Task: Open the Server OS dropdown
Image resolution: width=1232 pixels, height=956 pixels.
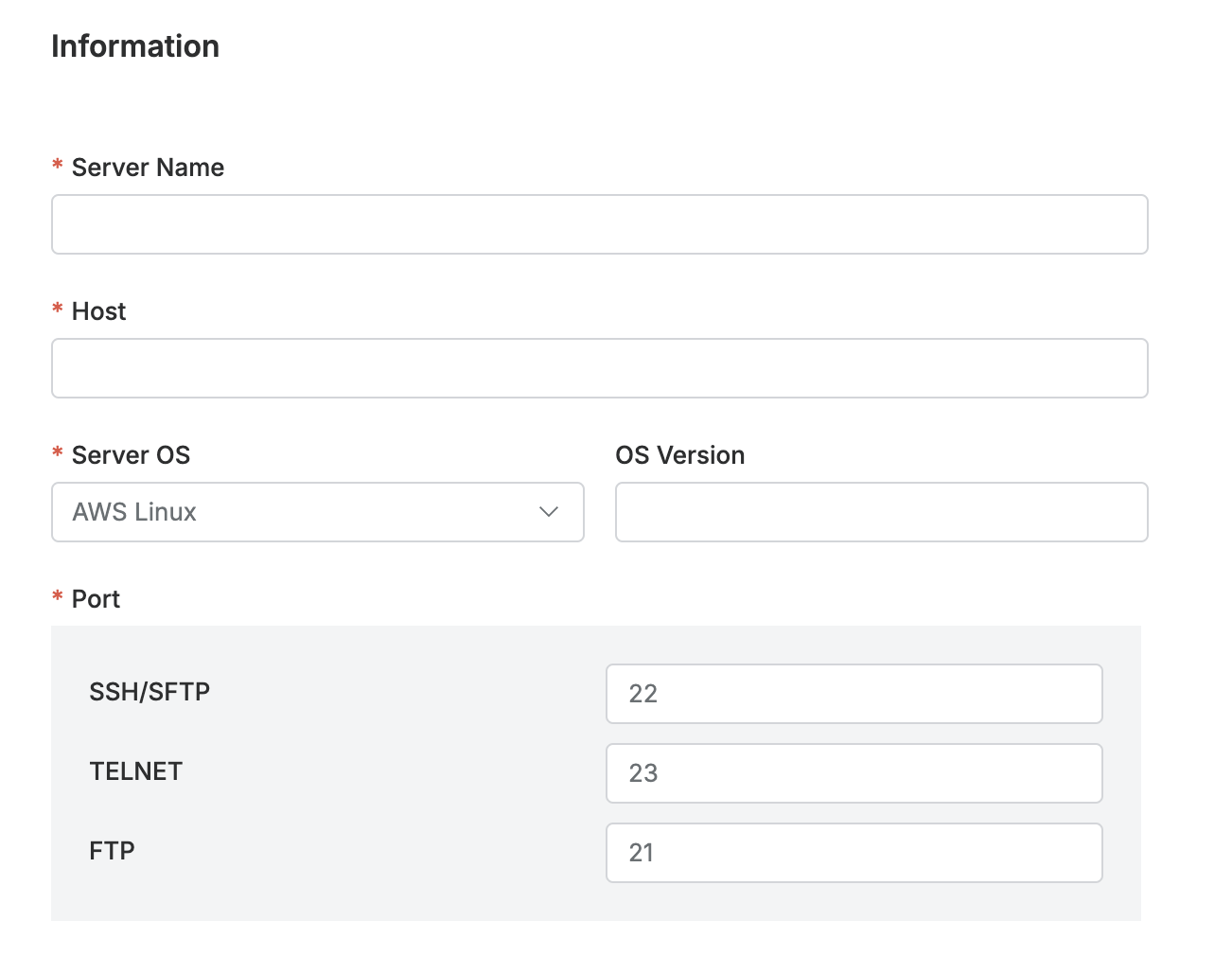Action: coord(317,512)
